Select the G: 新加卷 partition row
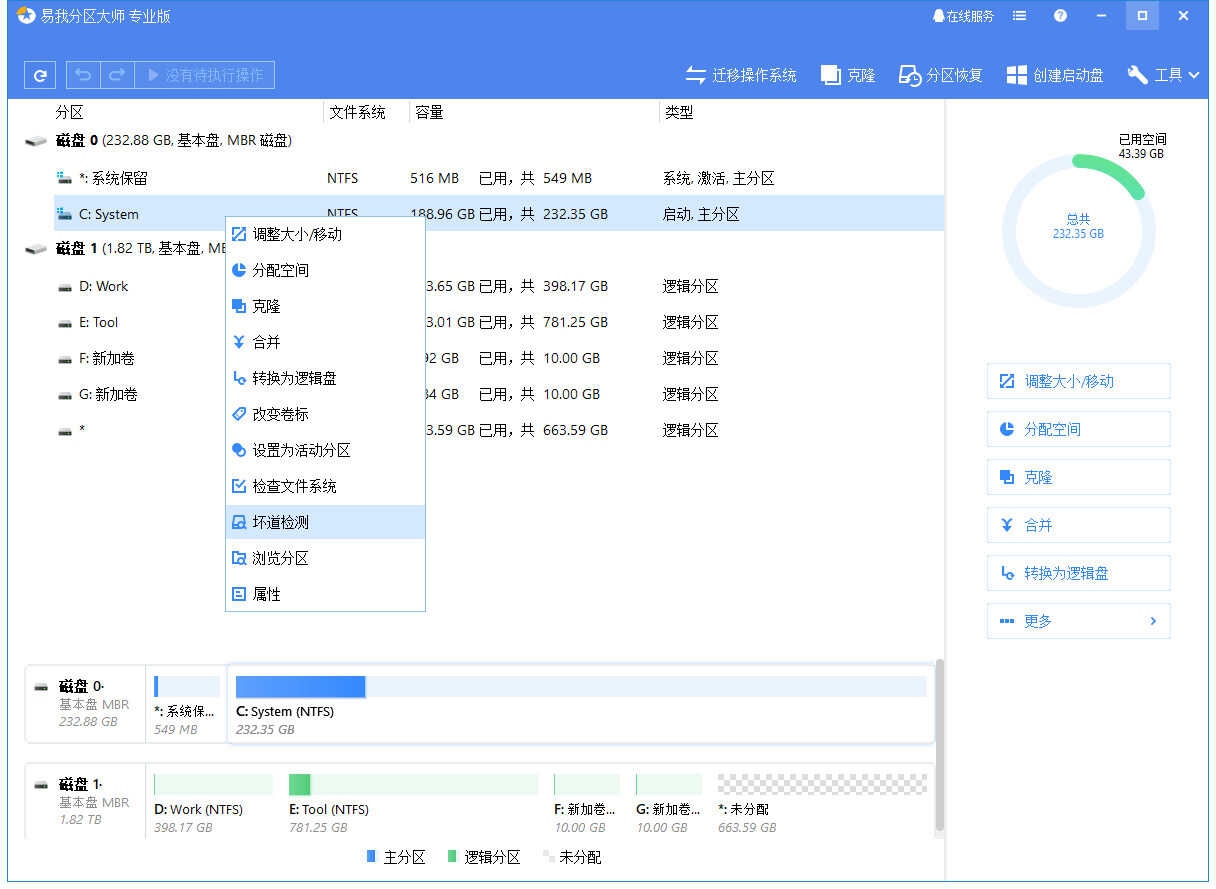Image resolution: width=1216 pixels, height=889 pixels. point(498,394)
